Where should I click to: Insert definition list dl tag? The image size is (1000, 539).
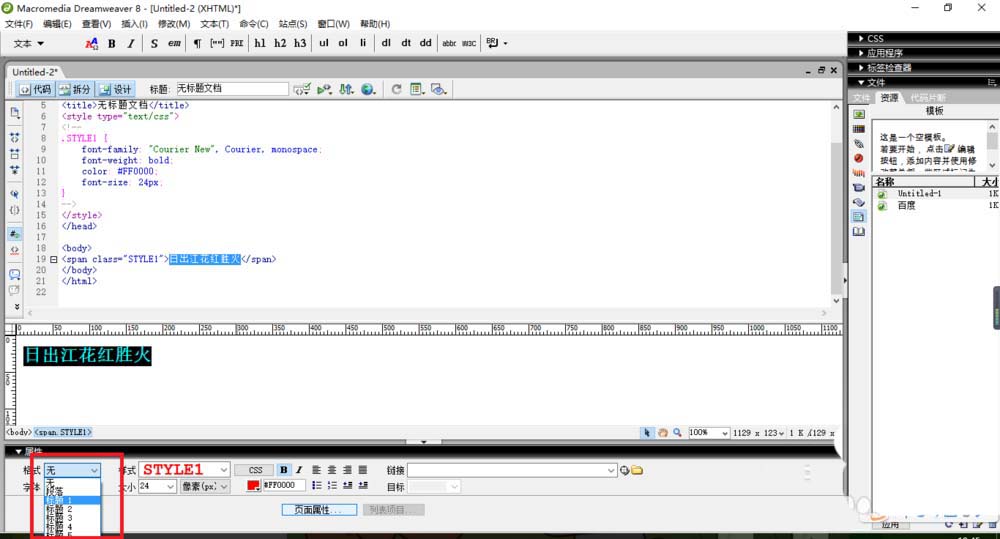pyautogui.click(x=386, y=43)
